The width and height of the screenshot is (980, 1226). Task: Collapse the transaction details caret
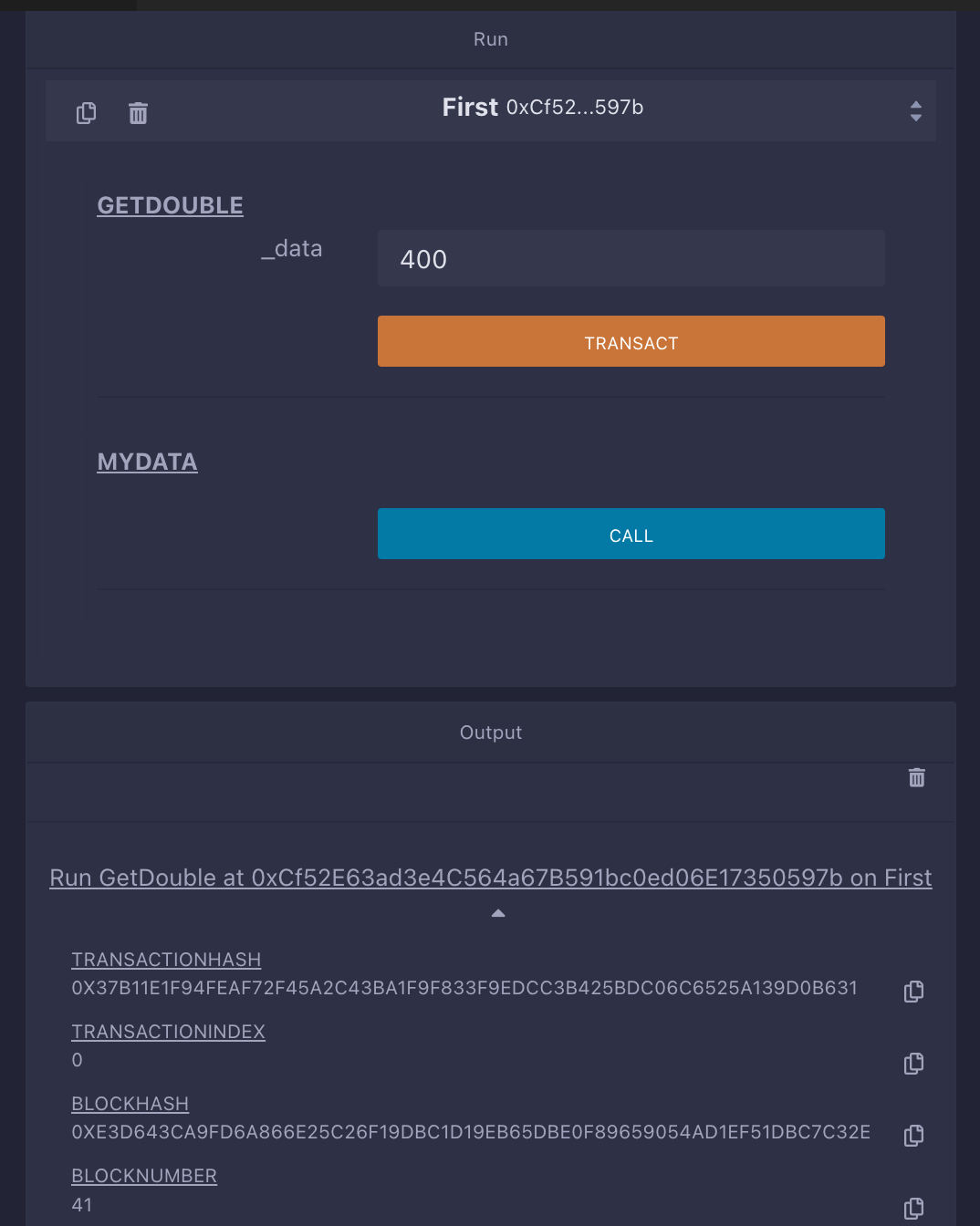[x=498, y=913]
